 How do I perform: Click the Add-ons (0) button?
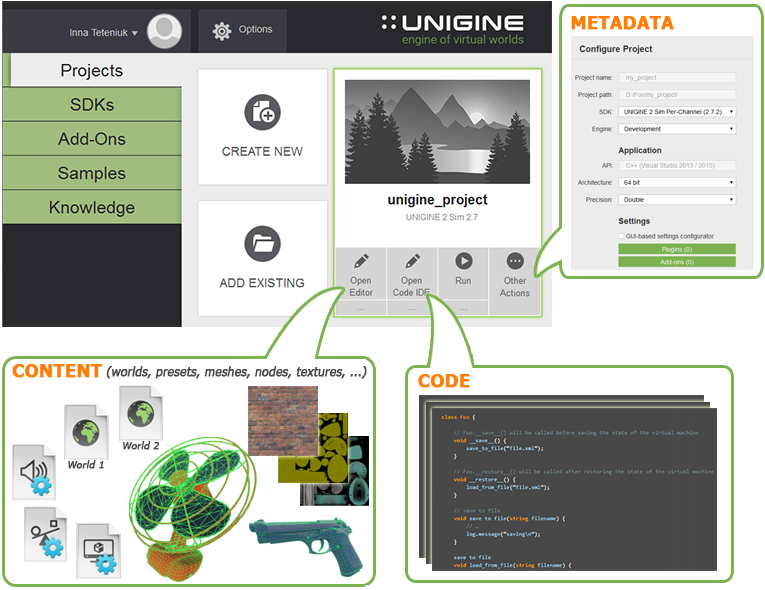click(677, 262)
